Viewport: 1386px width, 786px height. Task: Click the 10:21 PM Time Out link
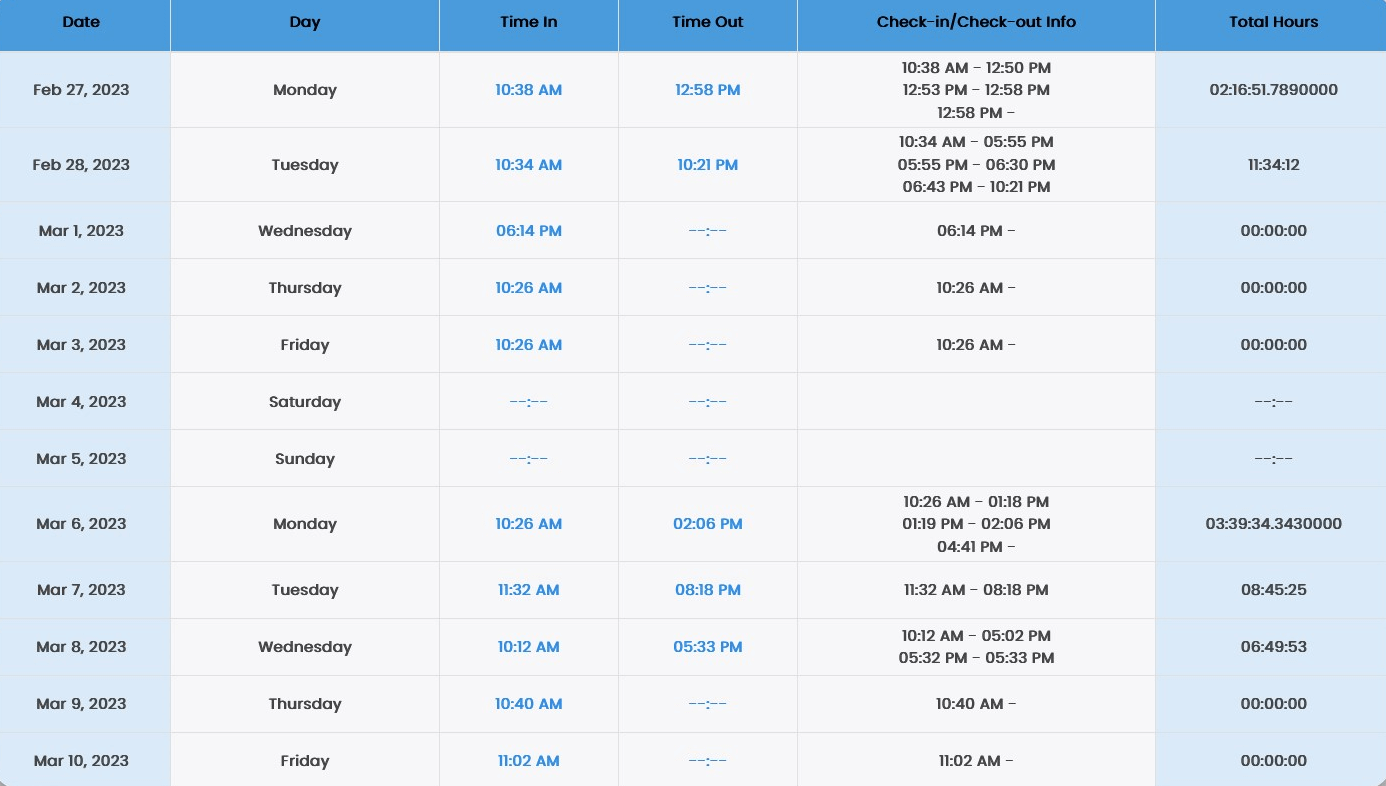(x=708, y=165)
